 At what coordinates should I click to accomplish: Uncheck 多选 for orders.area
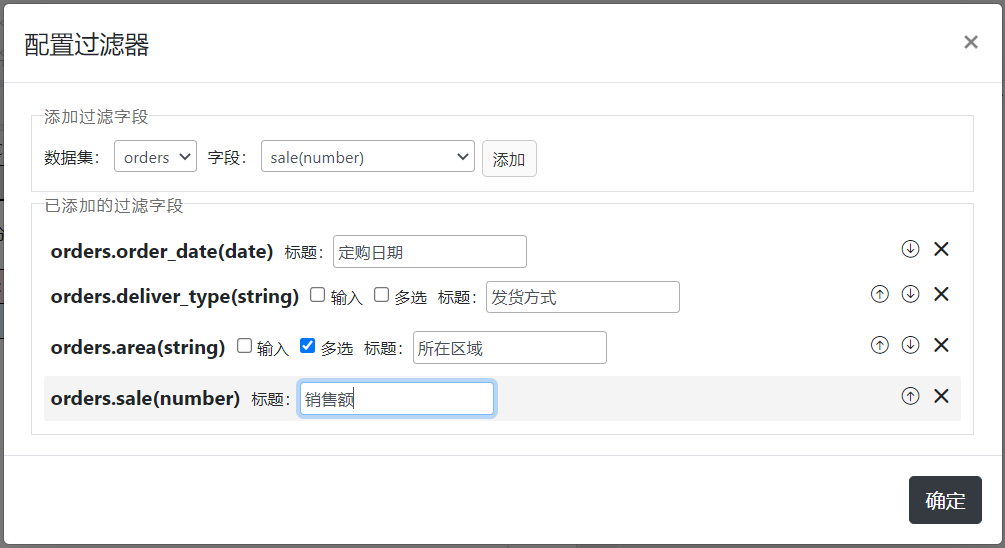pyautogui.click(x=308, y=346)
